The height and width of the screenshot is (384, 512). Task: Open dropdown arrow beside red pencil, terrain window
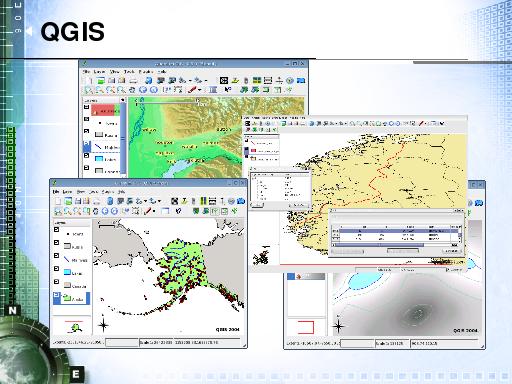coord(200,90)
